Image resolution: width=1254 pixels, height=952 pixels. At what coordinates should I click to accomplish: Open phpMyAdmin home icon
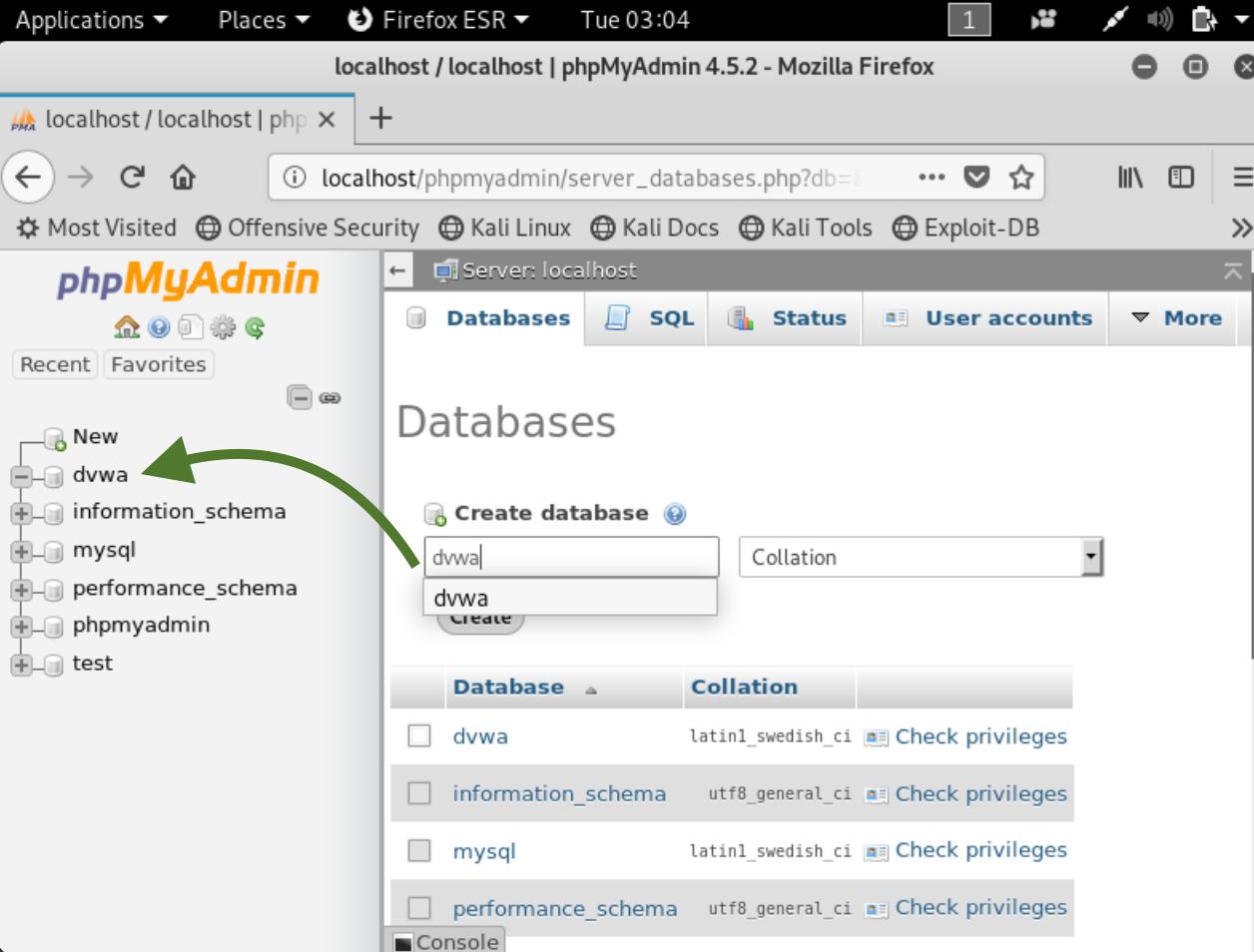tap(127, 327)
